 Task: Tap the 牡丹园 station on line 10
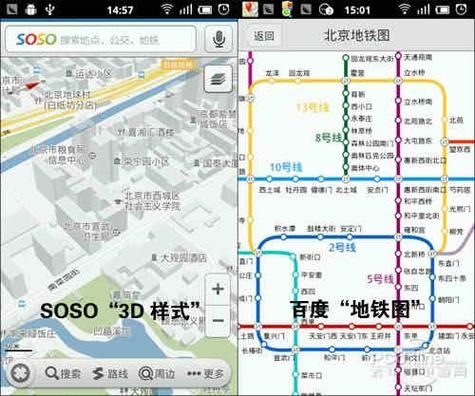(296, 179)
